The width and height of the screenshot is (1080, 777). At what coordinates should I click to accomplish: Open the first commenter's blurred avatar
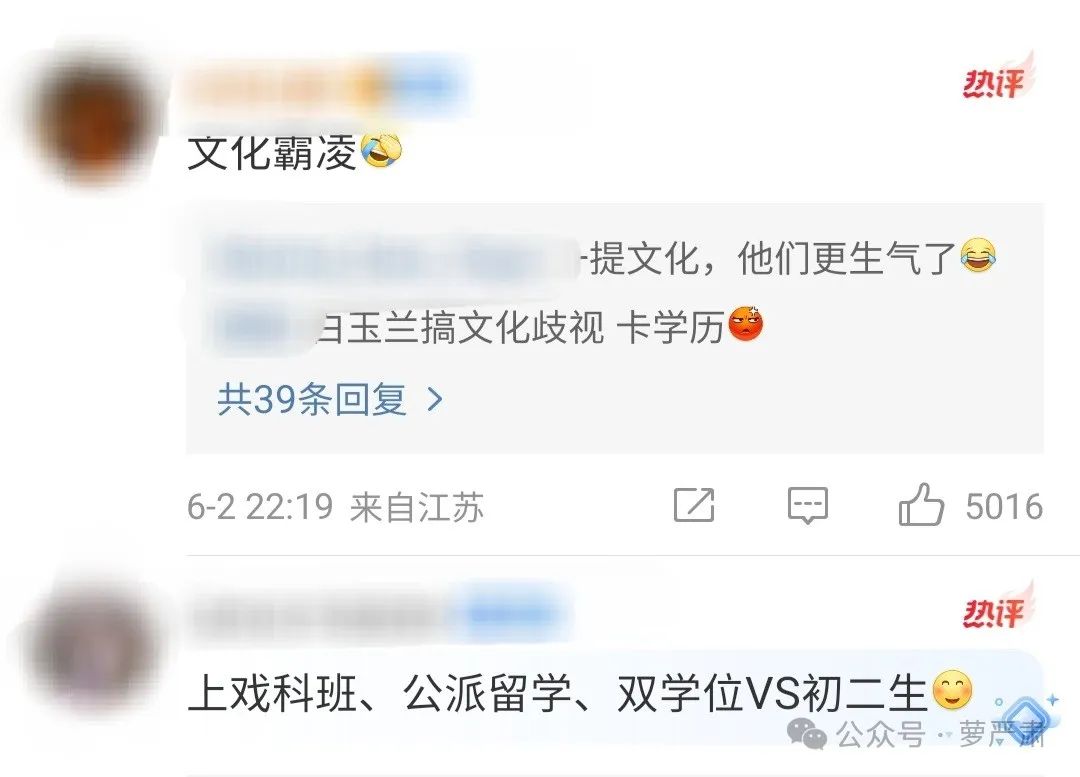click(x=94, y=117)
